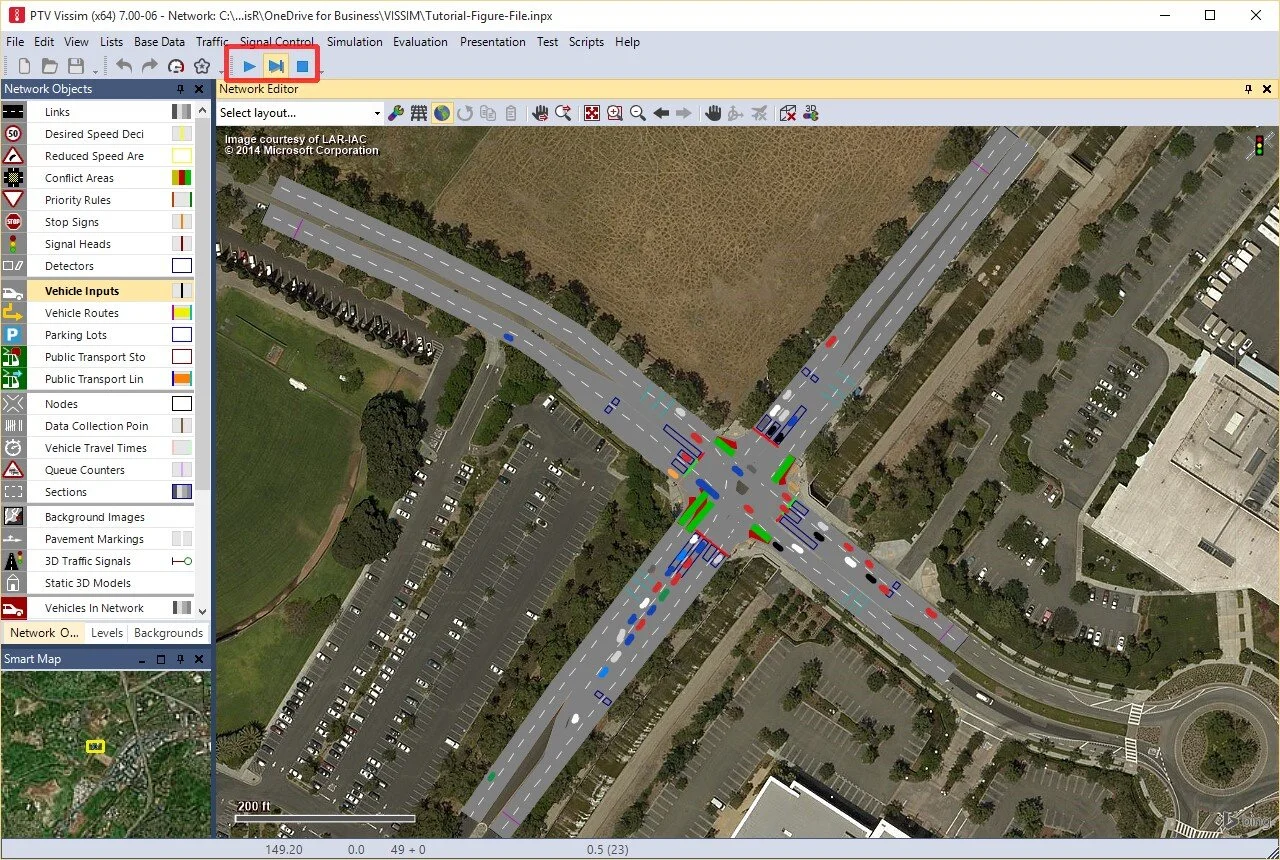Click the refresh arrow in Network Editor toolbar
Viewport: 1280px width, 860px height.
pyautogui.click(x=465, y=113)
